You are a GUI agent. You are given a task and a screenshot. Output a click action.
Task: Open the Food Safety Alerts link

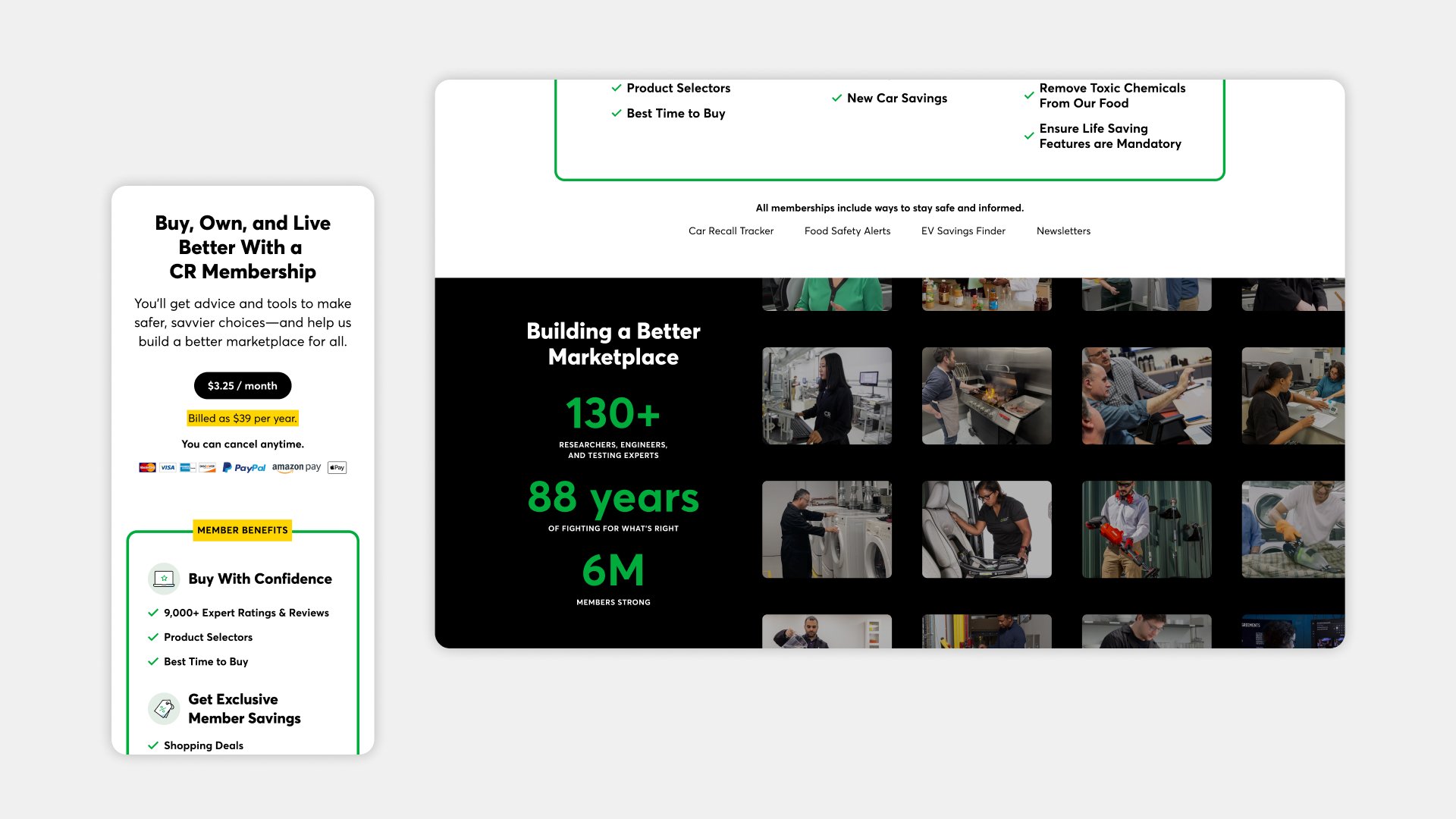click(x=847, y=231)
